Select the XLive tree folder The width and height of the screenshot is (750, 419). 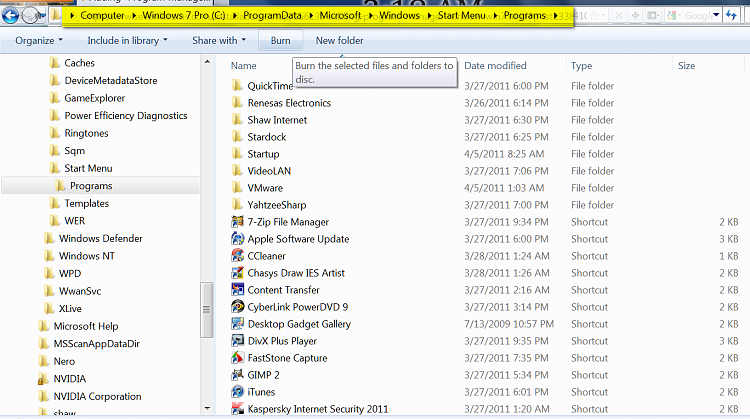70,309
